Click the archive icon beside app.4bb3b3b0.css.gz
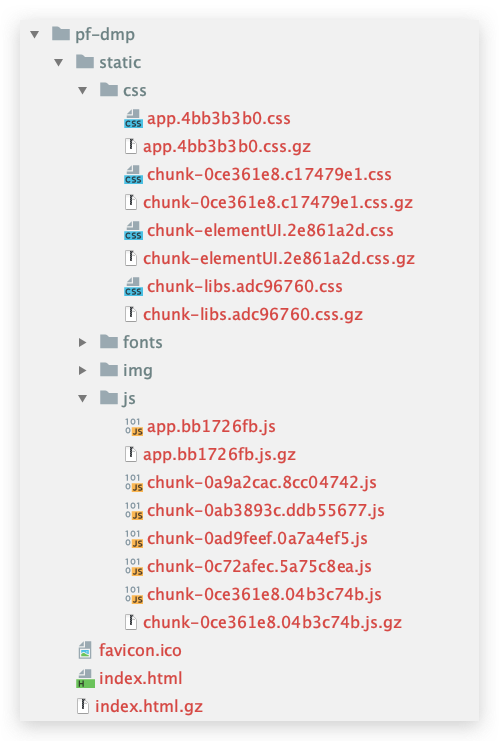The image size is (499, 741). (131, 146)
